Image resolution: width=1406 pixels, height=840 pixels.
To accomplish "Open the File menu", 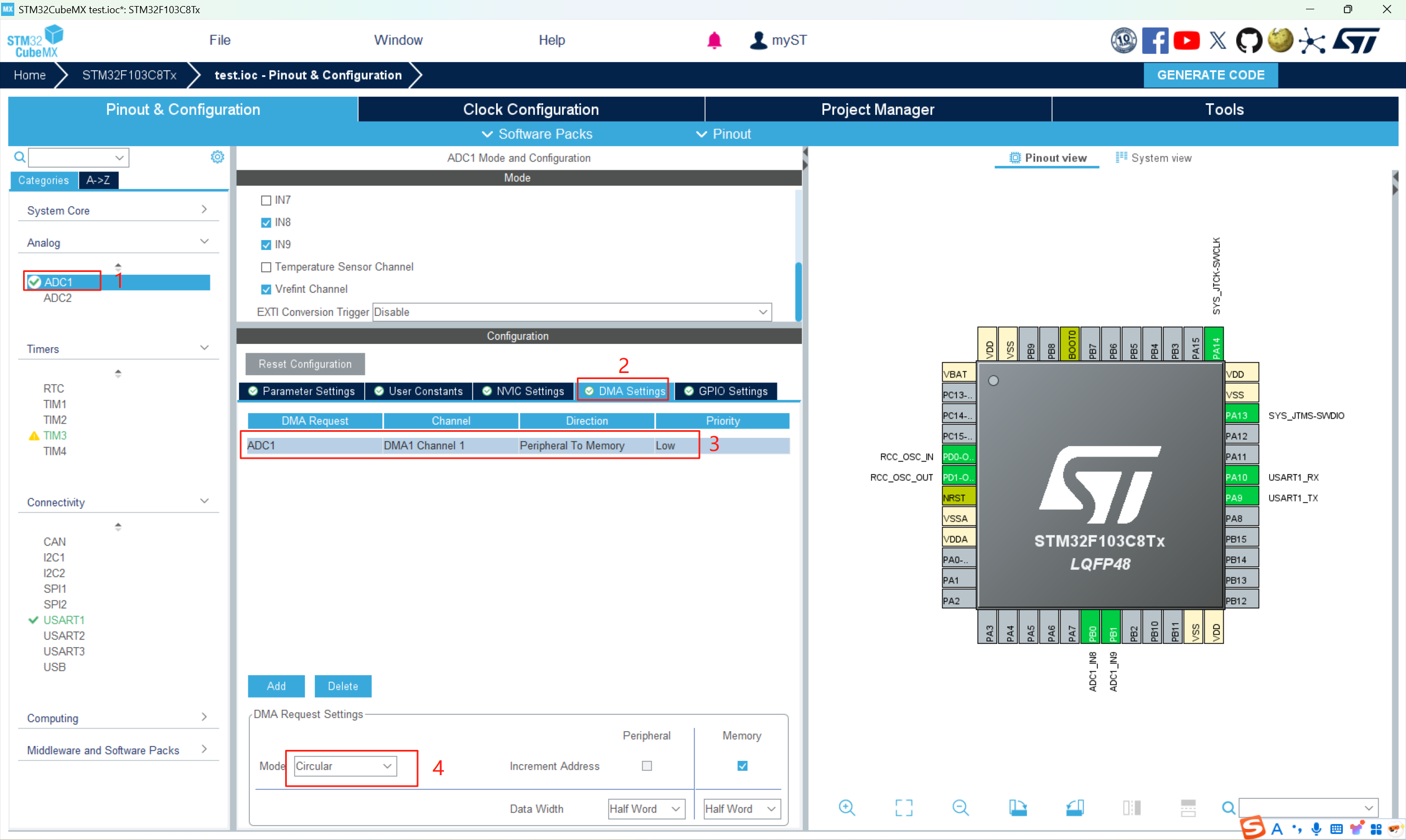I will (x=220, y=40).
